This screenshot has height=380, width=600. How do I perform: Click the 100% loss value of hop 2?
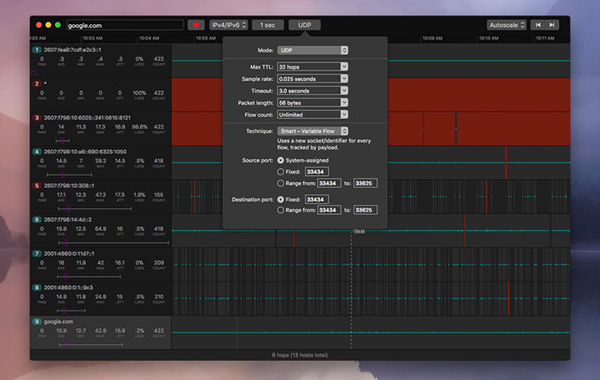click(139, 93)
